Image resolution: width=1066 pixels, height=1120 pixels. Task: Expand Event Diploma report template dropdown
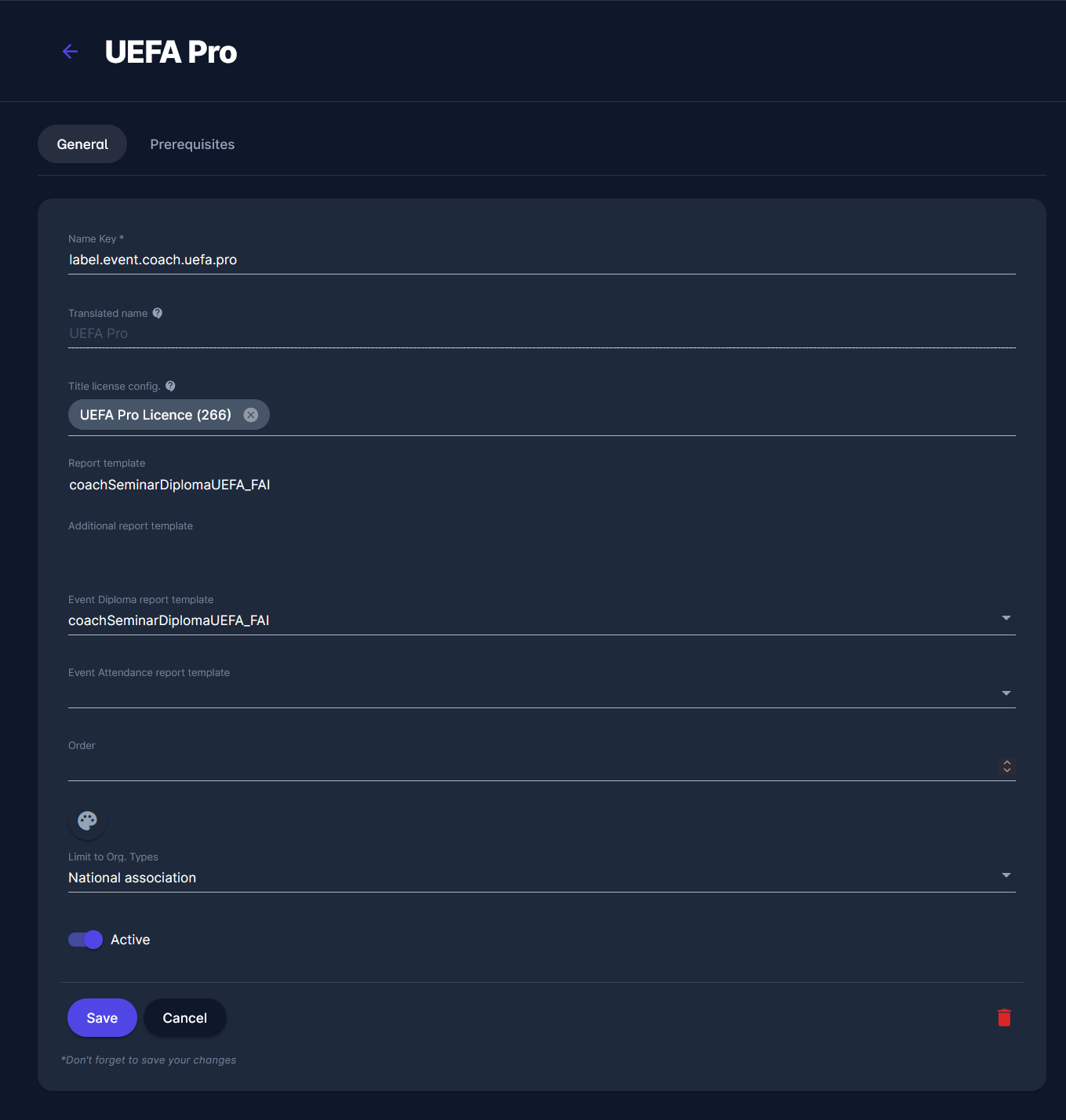(1006, 619)
